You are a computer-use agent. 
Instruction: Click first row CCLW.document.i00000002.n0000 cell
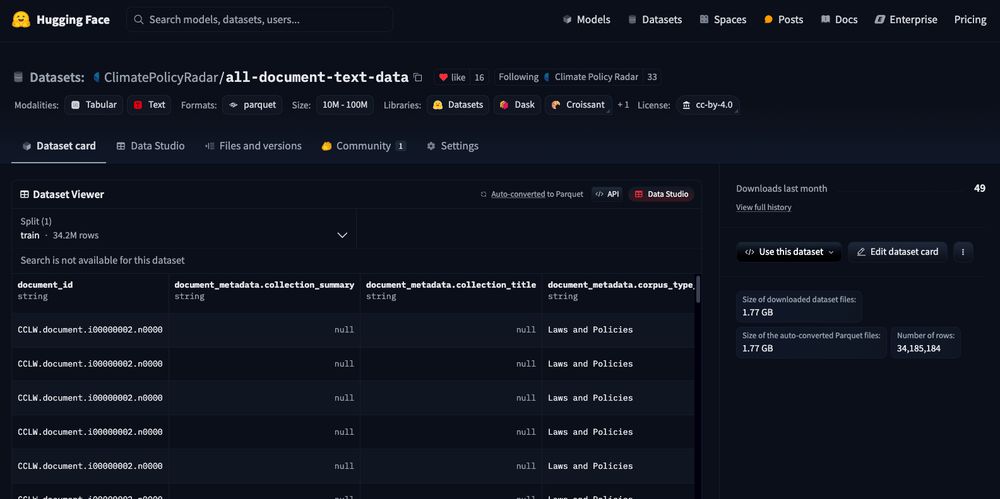point(90,330)
